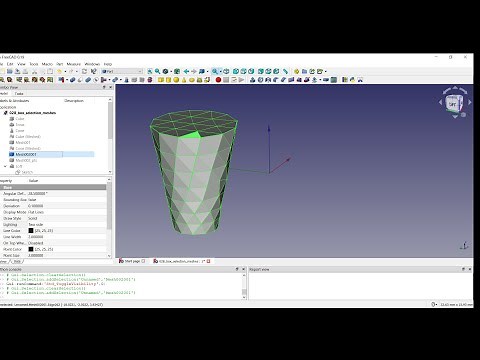Click the Line Color black swatch
Image resolution: width=480 pixels, height=360 pixels.
point(31,231)
